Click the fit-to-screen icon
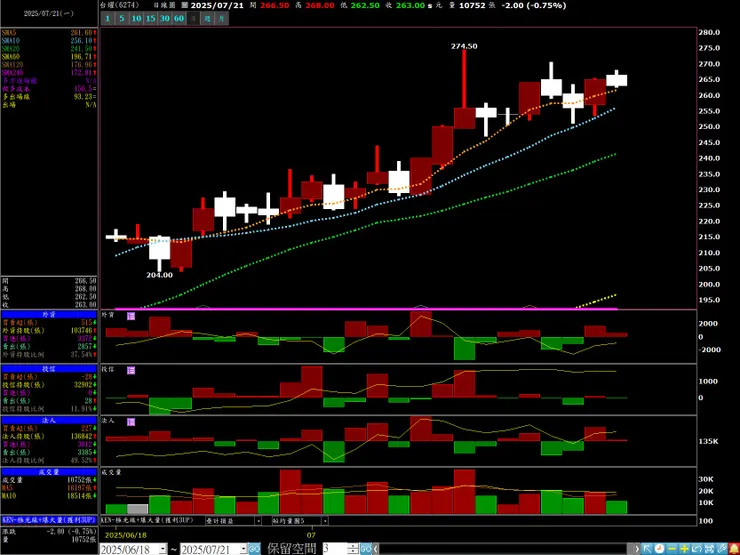The height and width of the screenshot is (555, 740). [x=709, y=549]
